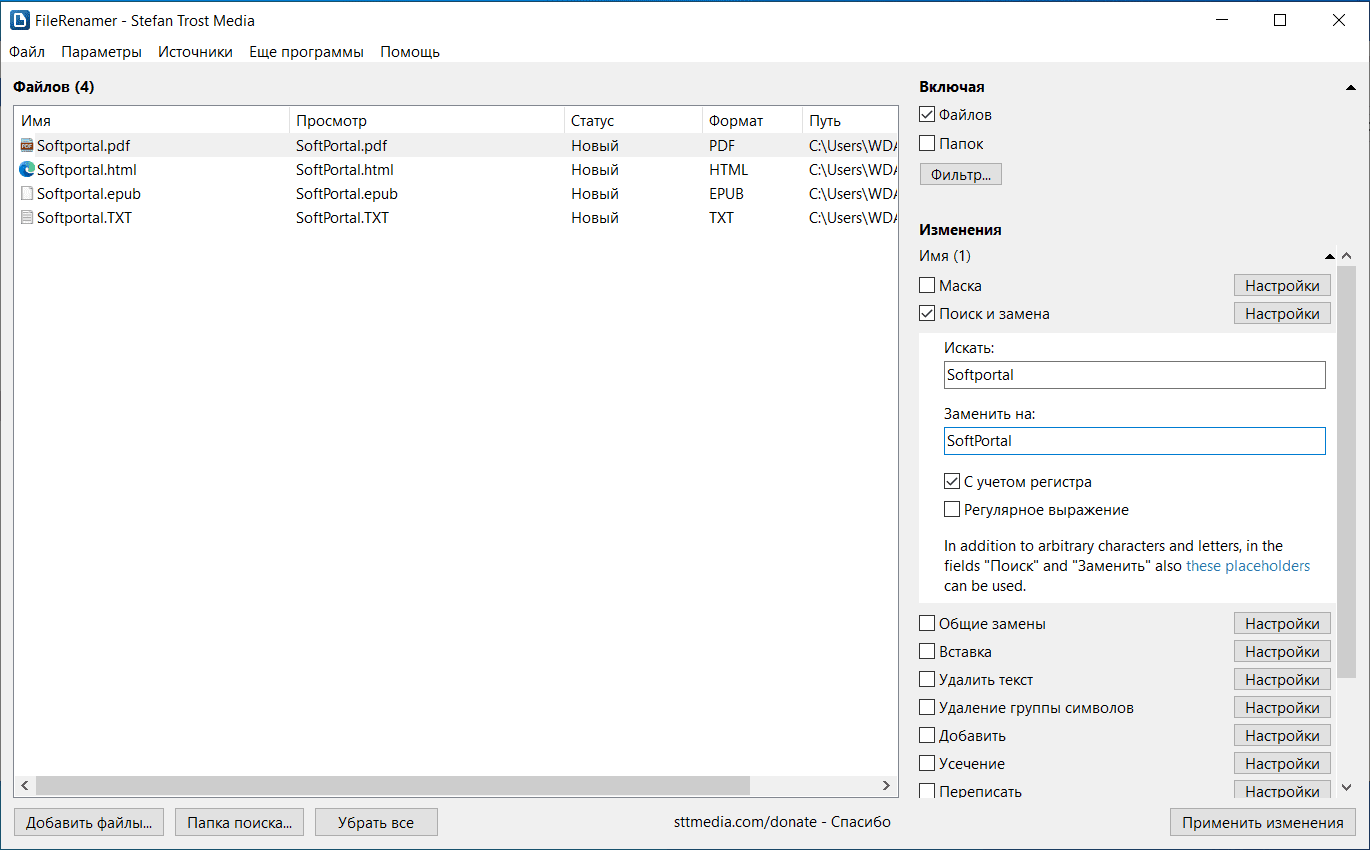Check the Общие замены option
Viewport: 1370px width, 850px height.
(x=927, y=624)
